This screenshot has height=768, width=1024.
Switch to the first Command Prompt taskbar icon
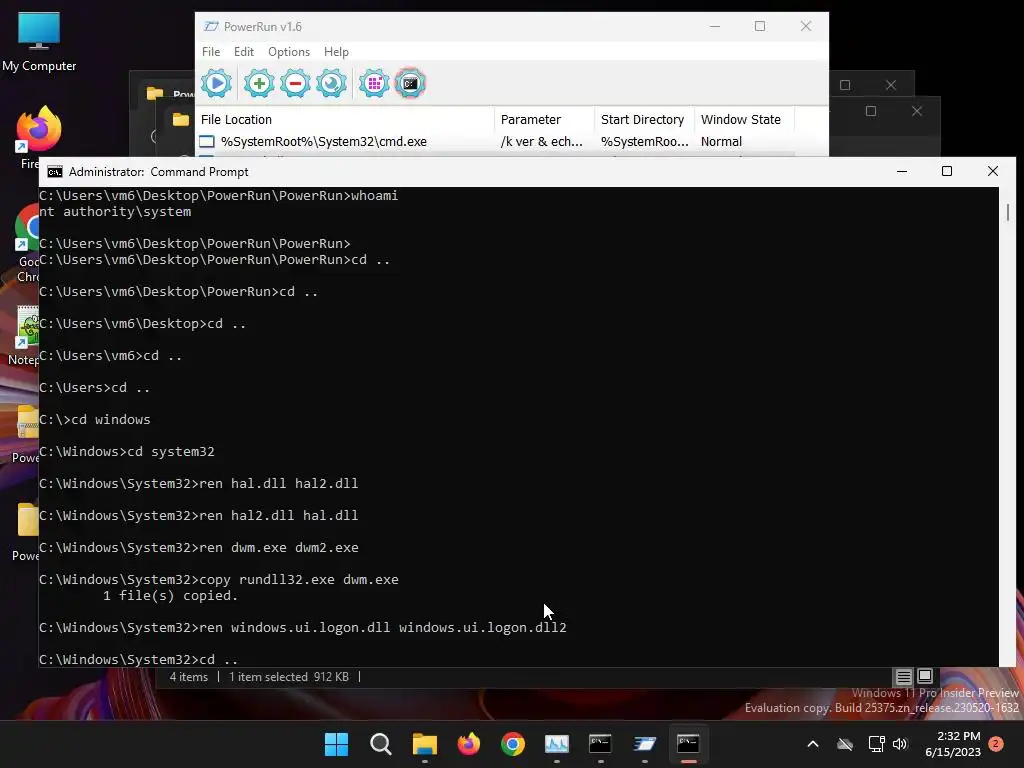[600, 744]
